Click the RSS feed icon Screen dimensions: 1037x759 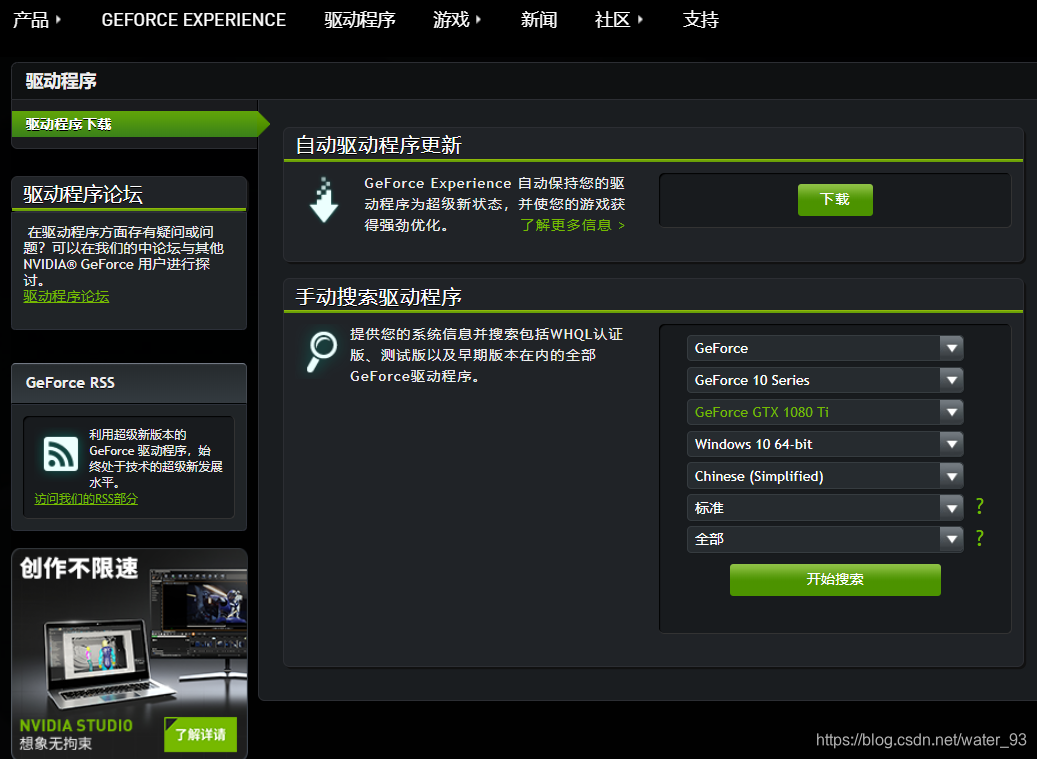pos(61,454)
